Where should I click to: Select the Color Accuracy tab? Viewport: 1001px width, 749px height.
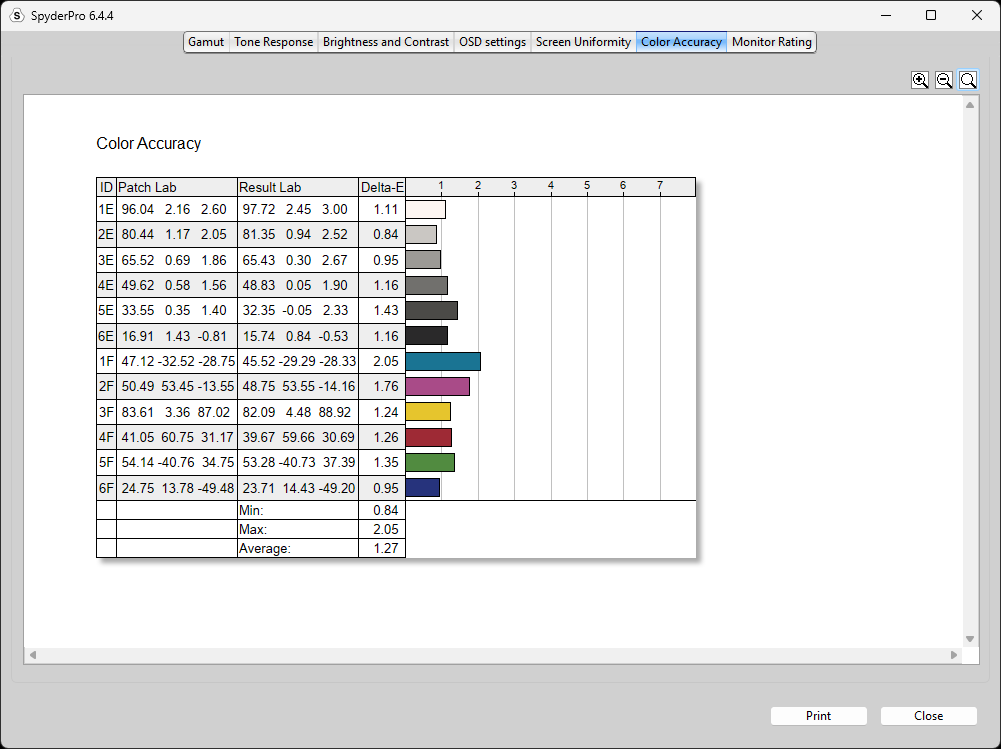coord(681,42)
